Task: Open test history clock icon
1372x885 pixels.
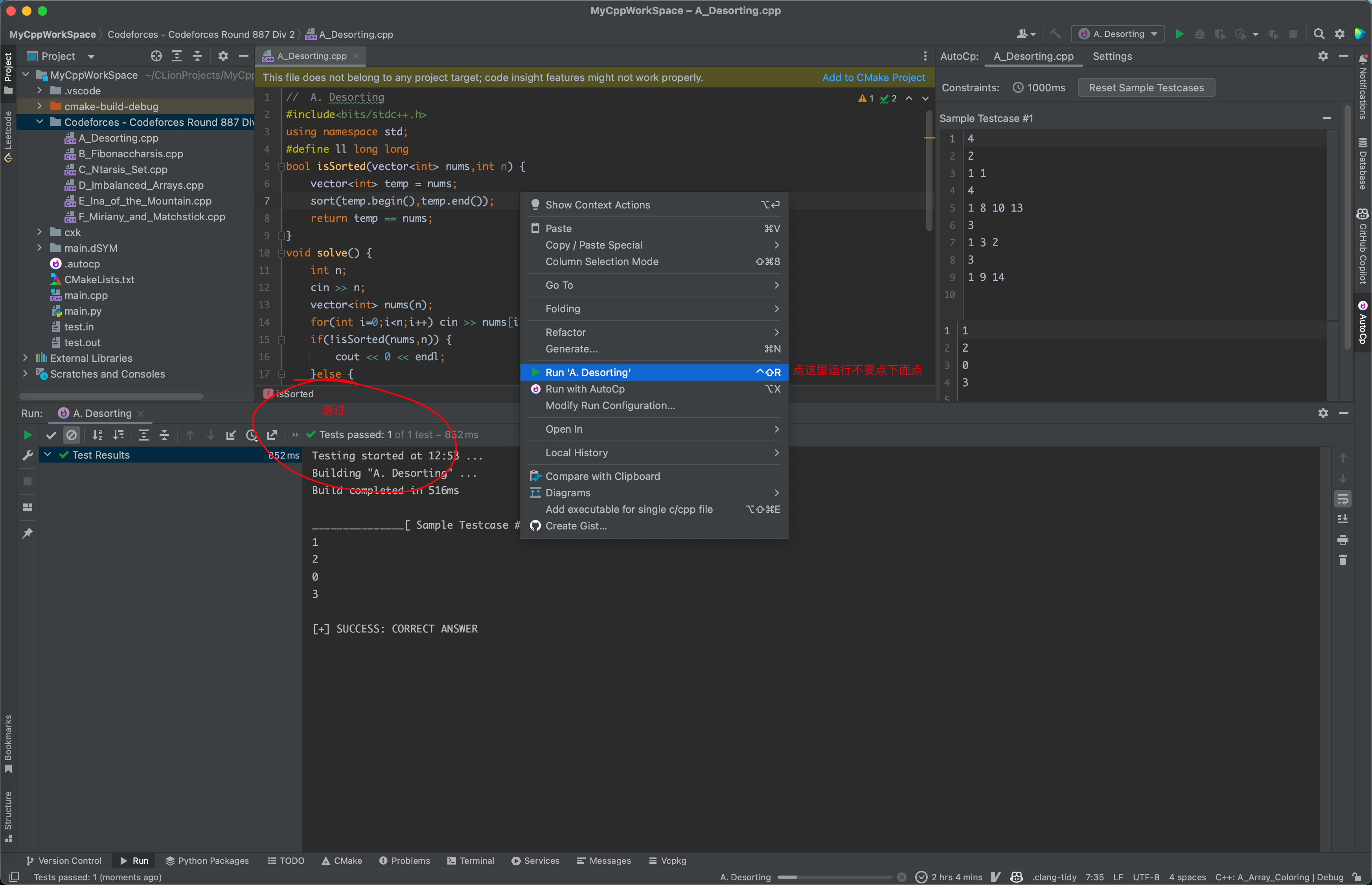Action: [252, 435]
